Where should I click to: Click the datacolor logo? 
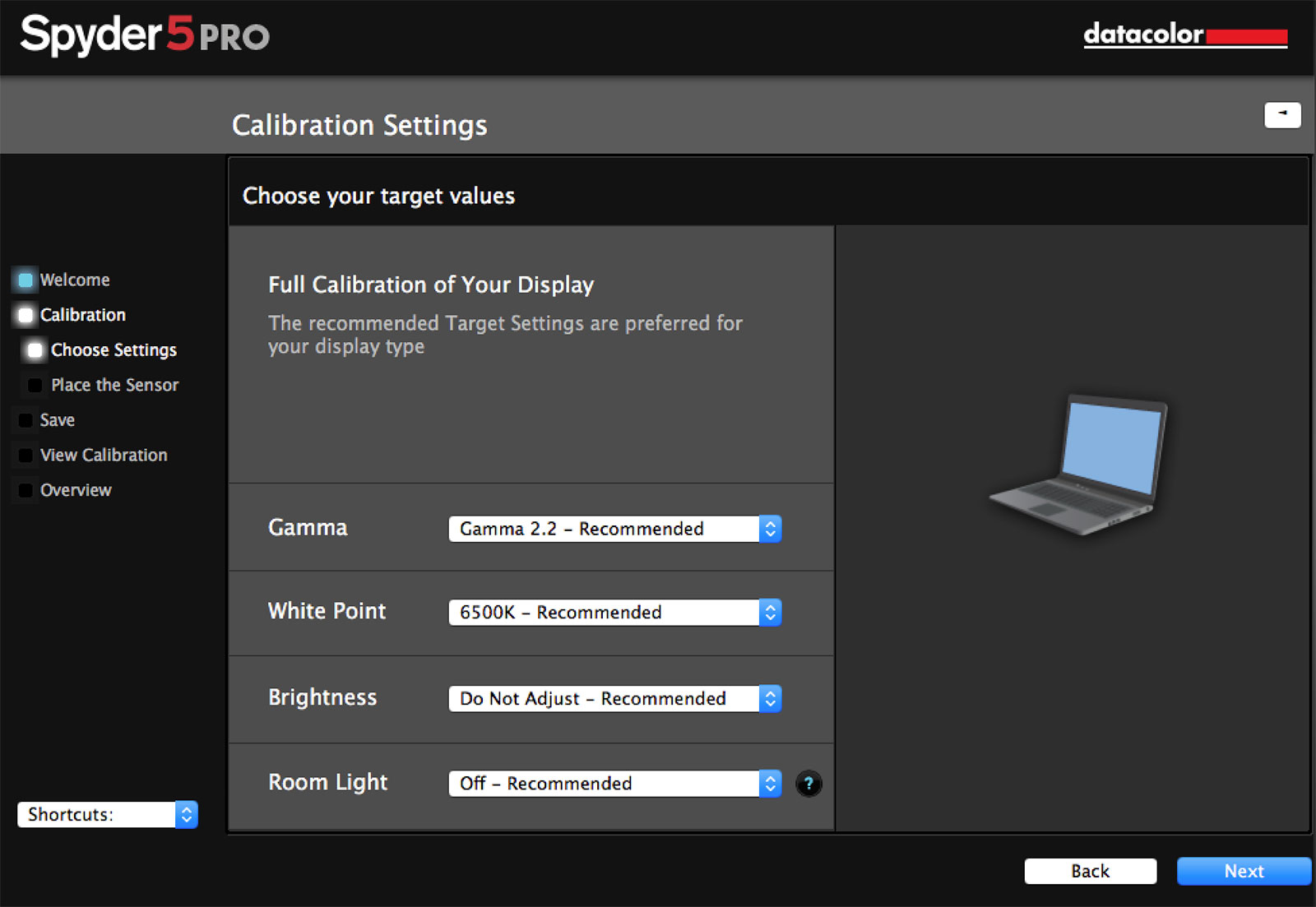tap(1184, 36)
